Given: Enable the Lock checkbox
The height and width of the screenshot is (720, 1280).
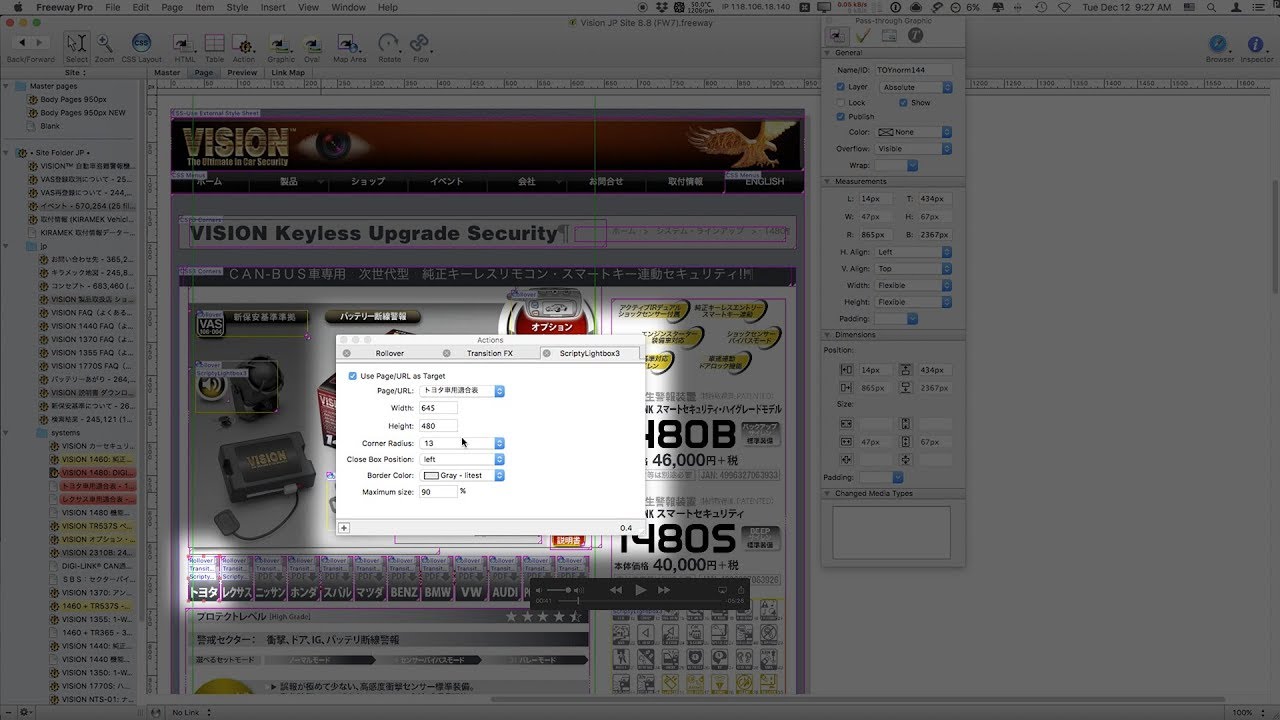Looking at the screenshot, I should pyautogui.click(x=840, y=102).
